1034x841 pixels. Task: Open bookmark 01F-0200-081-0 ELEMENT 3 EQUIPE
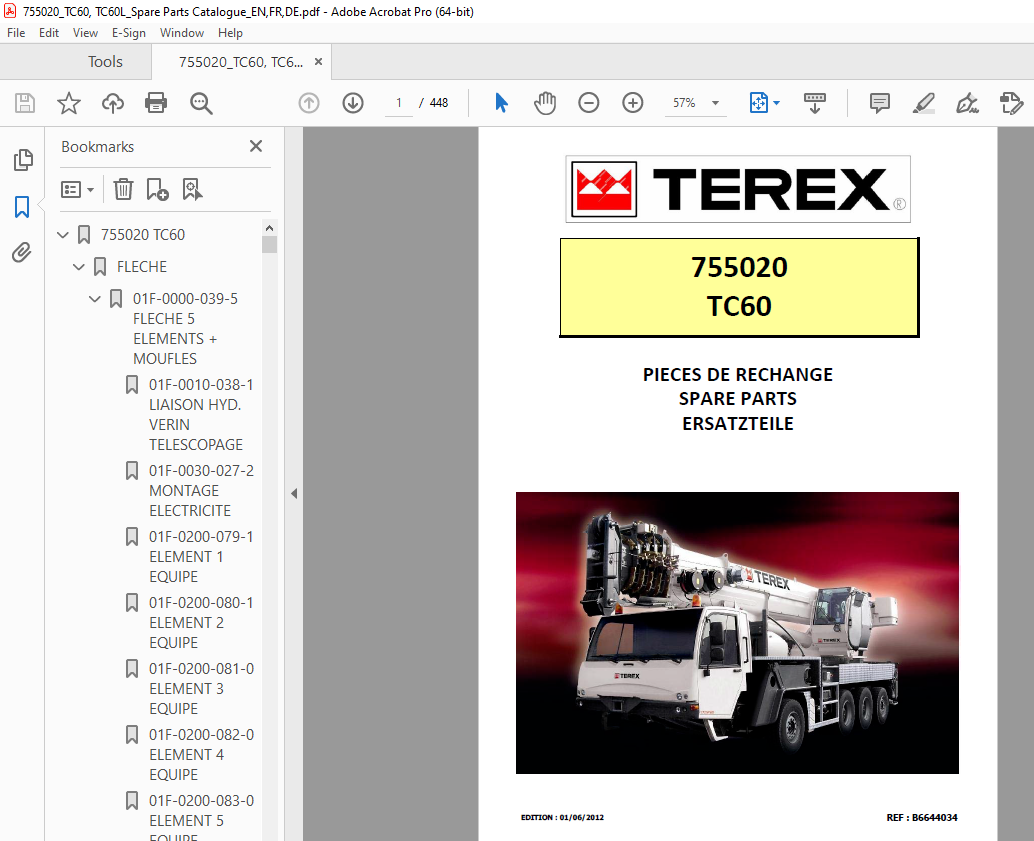[201, 689]
